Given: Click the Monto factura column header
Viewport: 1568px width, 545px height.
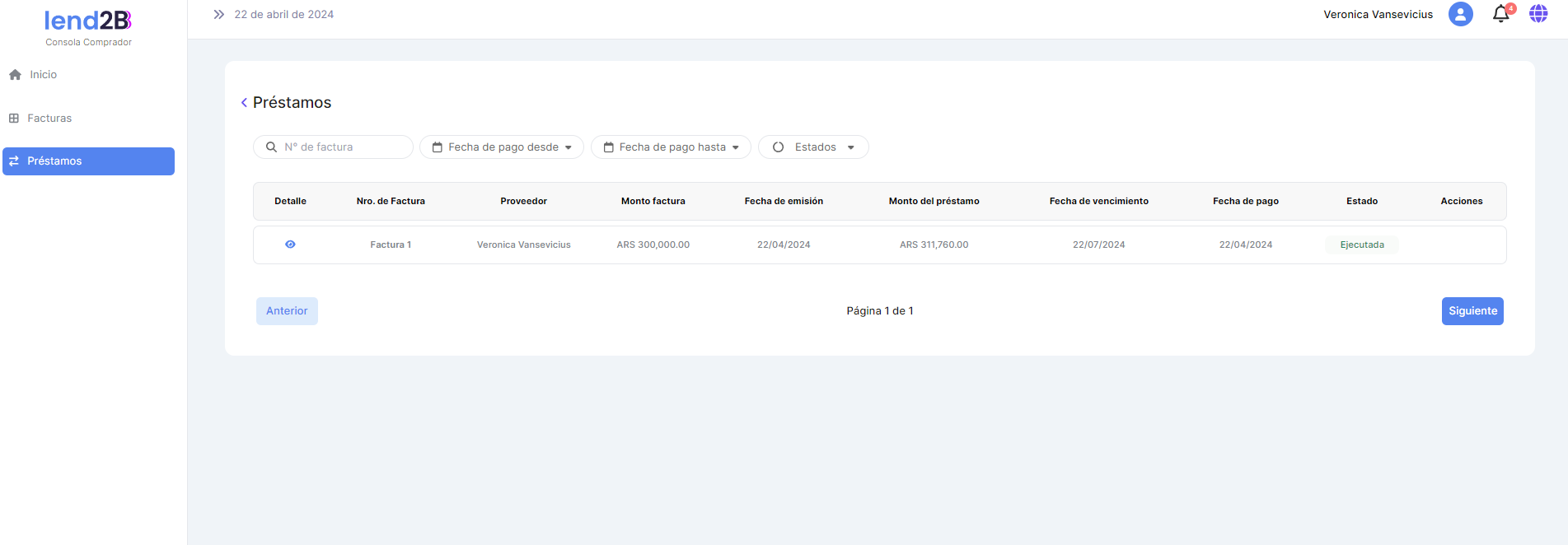Looking at the screenshot, I should (x=653, y=202).
